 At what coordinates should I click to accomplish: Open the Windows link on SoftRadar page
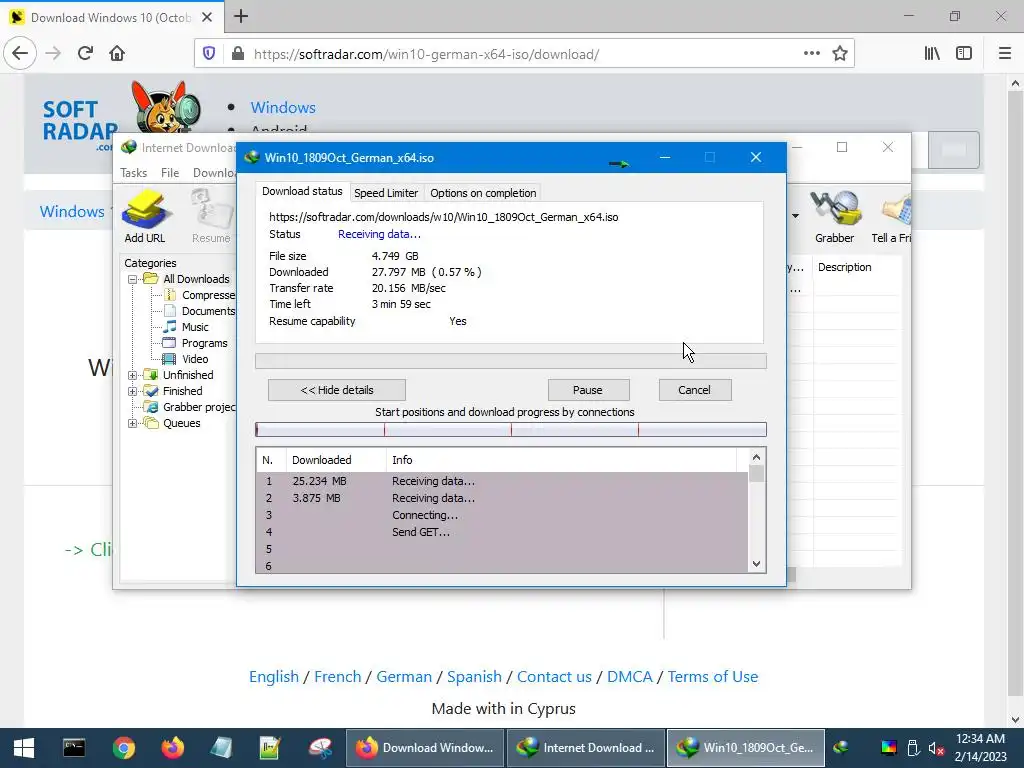pyautogui.click(x=283, y=108)
